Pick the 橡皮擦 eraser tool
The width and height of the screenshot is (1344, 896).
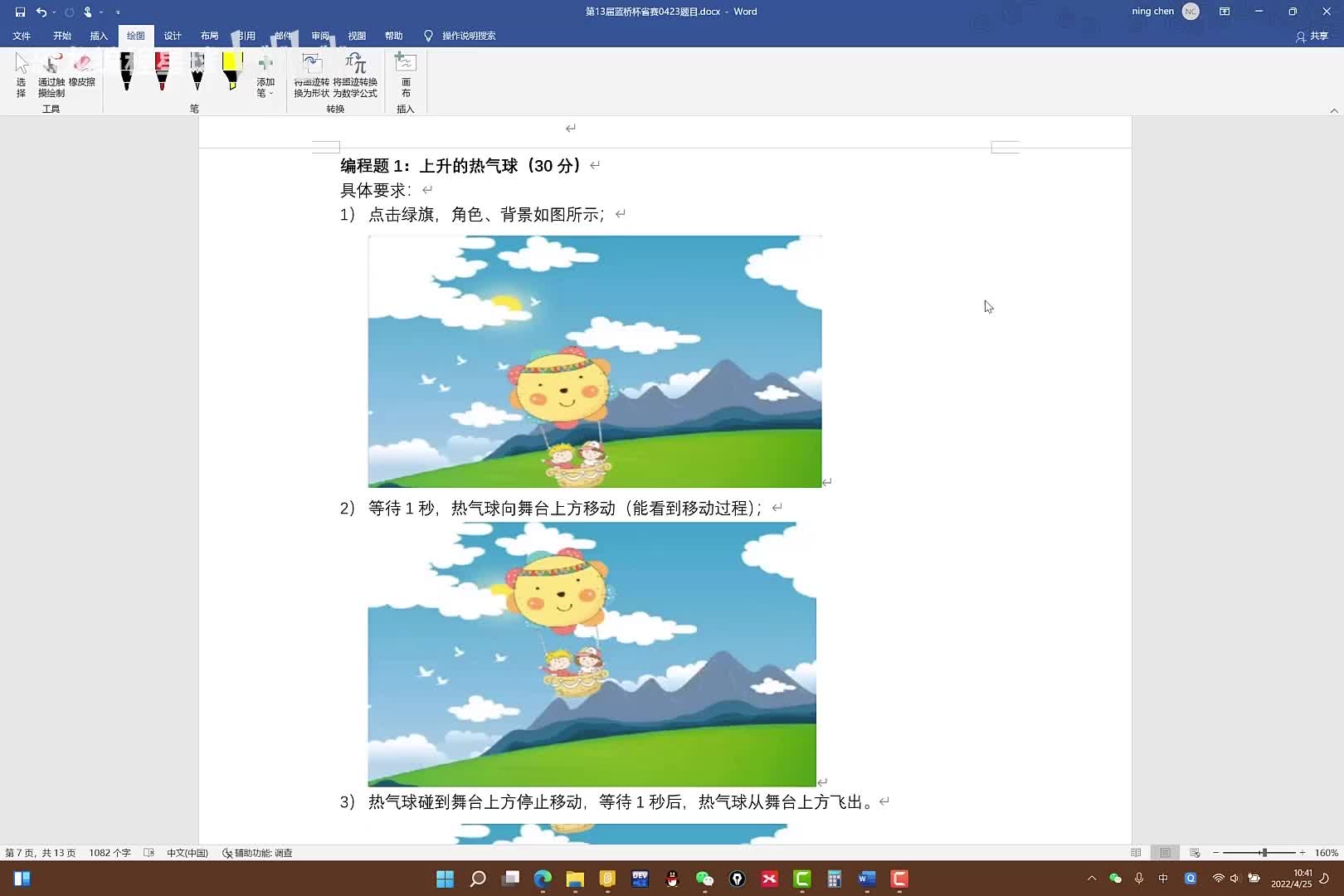coord(82,71)
